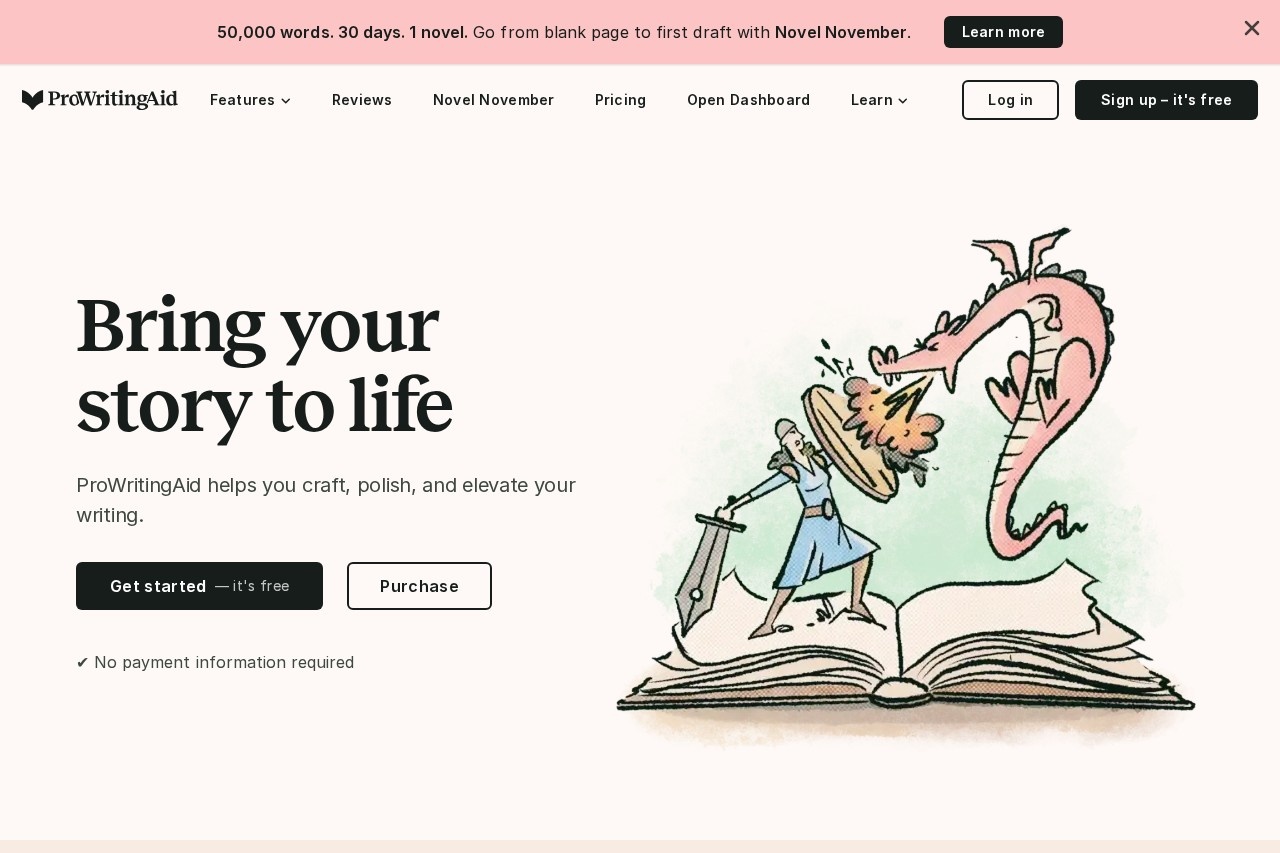Click the No payment information required checkmark
The image size is (1280, 853).
click(82, 662)
